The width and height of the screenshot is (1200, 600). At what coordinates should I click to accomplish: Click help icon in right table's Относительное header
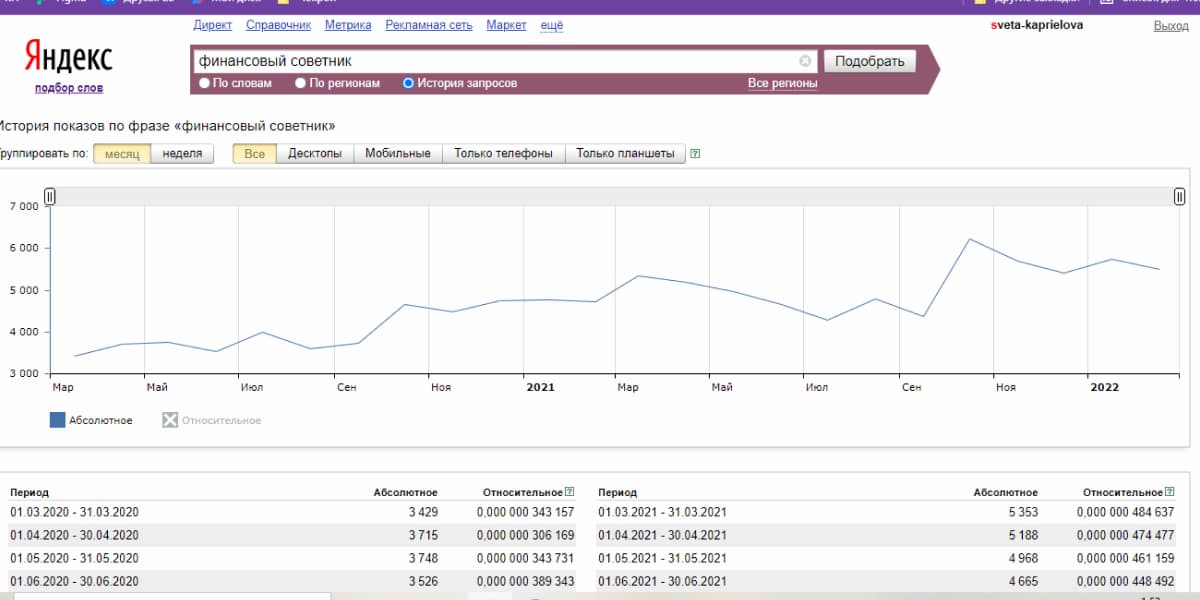click(x=1170, y=492)
